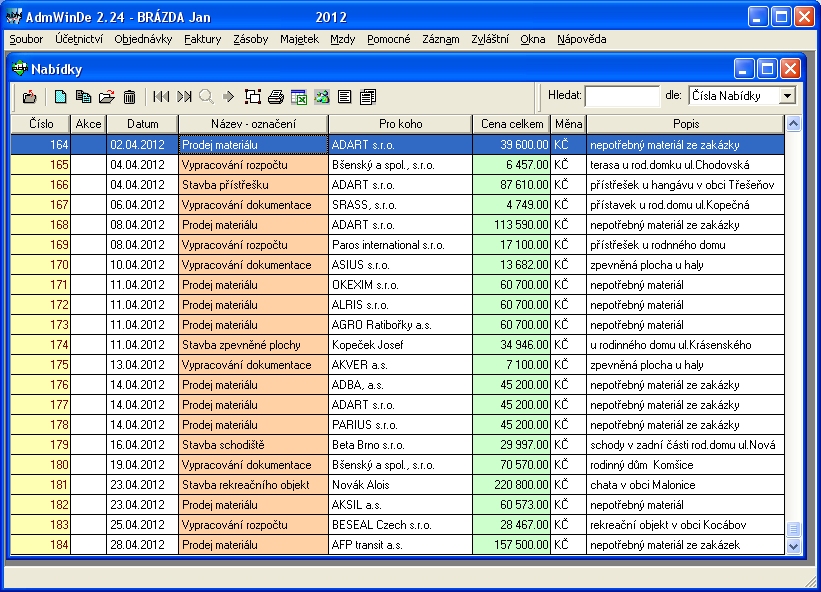Open the Objednávky menu

point(143,39)
